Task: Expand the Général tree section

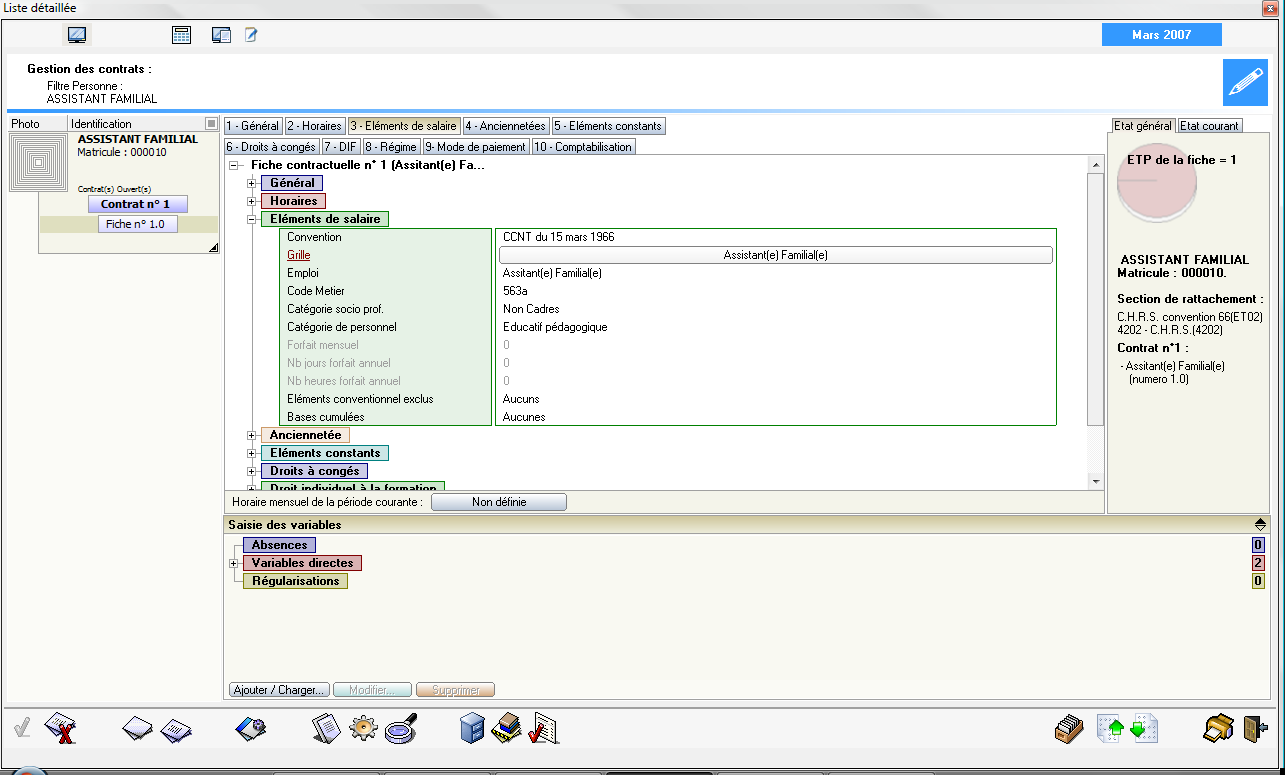Action: [x=252, y=183]
